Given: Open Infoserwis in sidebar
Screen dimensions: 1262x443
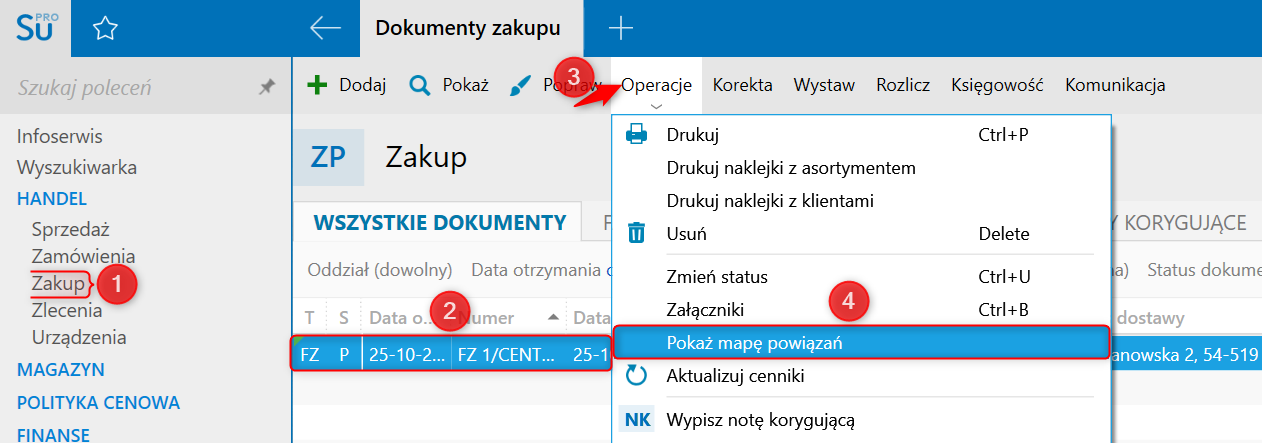Looking at the screenshot, I should [x=59, y=136].
